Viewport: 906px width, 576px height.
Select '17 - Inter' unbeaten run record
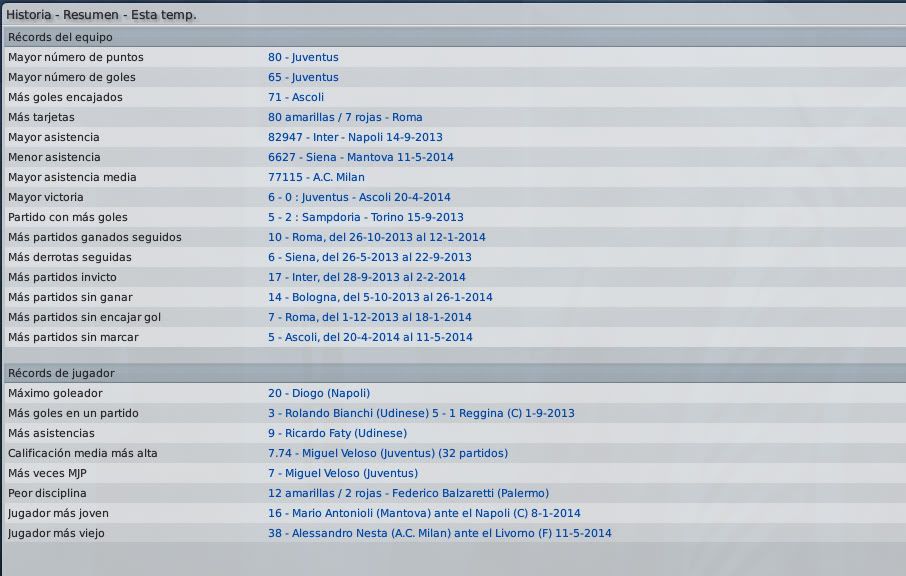click(366, 277)
